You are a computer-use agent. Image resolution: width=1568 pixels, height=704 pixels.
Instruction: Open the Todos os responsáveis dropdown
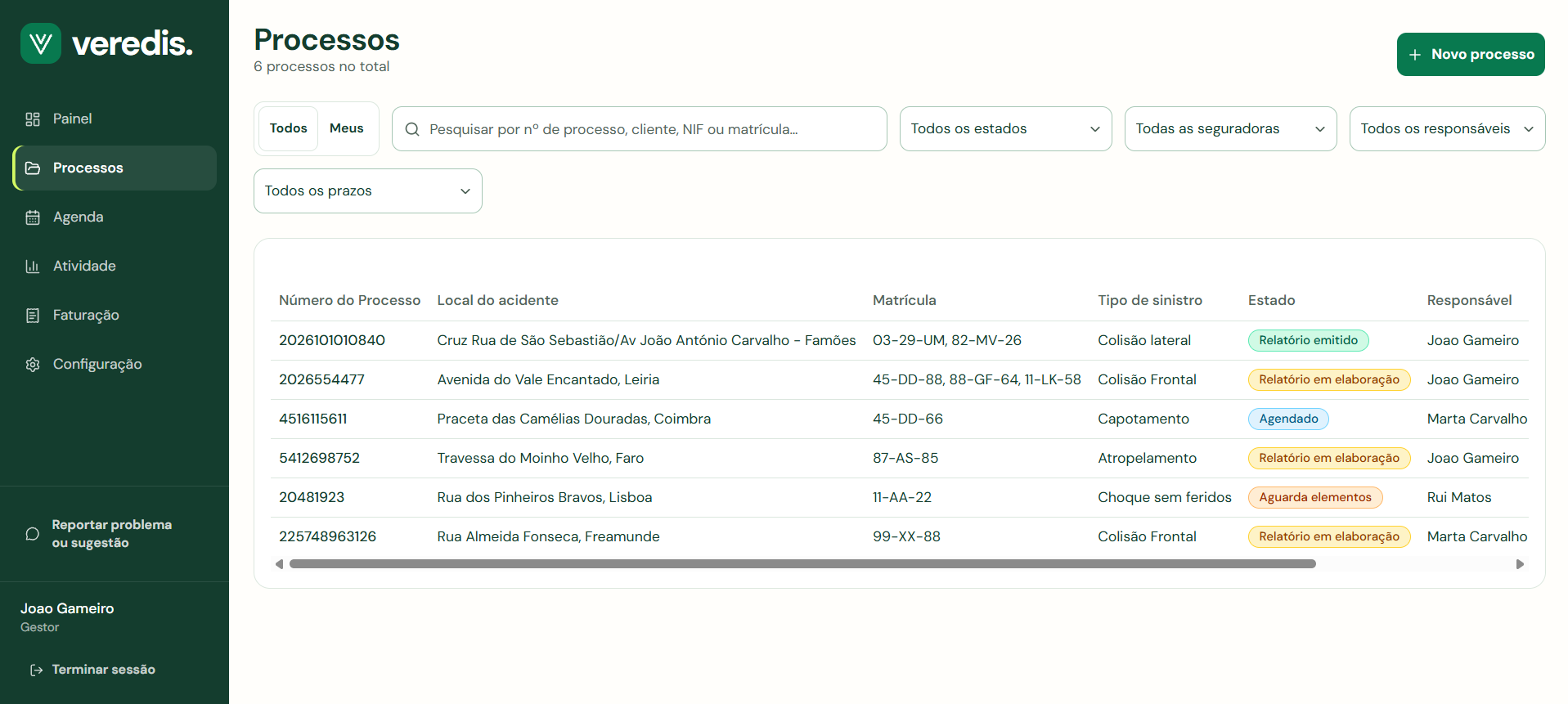coord(1447,129)
